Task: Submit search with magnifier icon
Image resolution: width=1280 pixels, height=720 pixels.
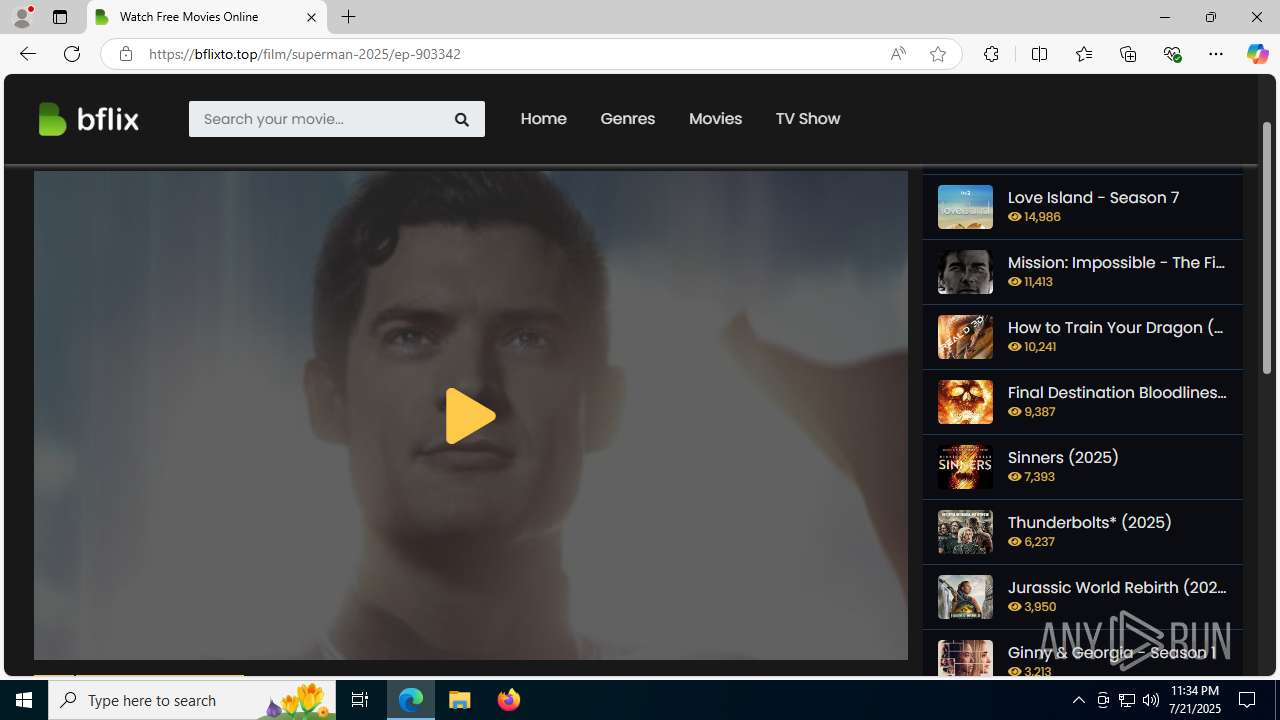Action: click(x=462, y=119)
